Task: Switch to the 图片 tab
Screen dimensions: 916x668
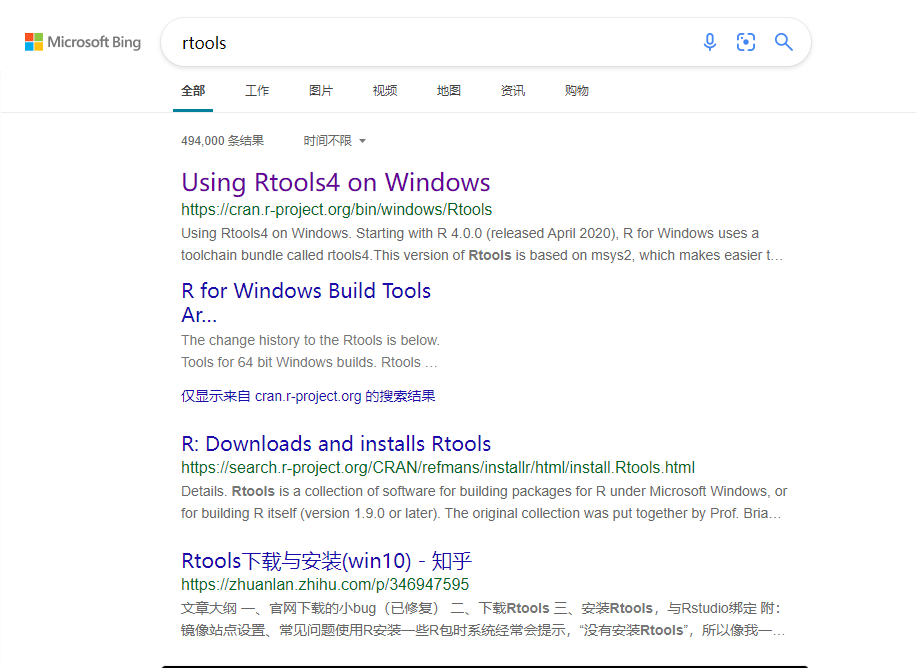Action: tap(321, 91)
